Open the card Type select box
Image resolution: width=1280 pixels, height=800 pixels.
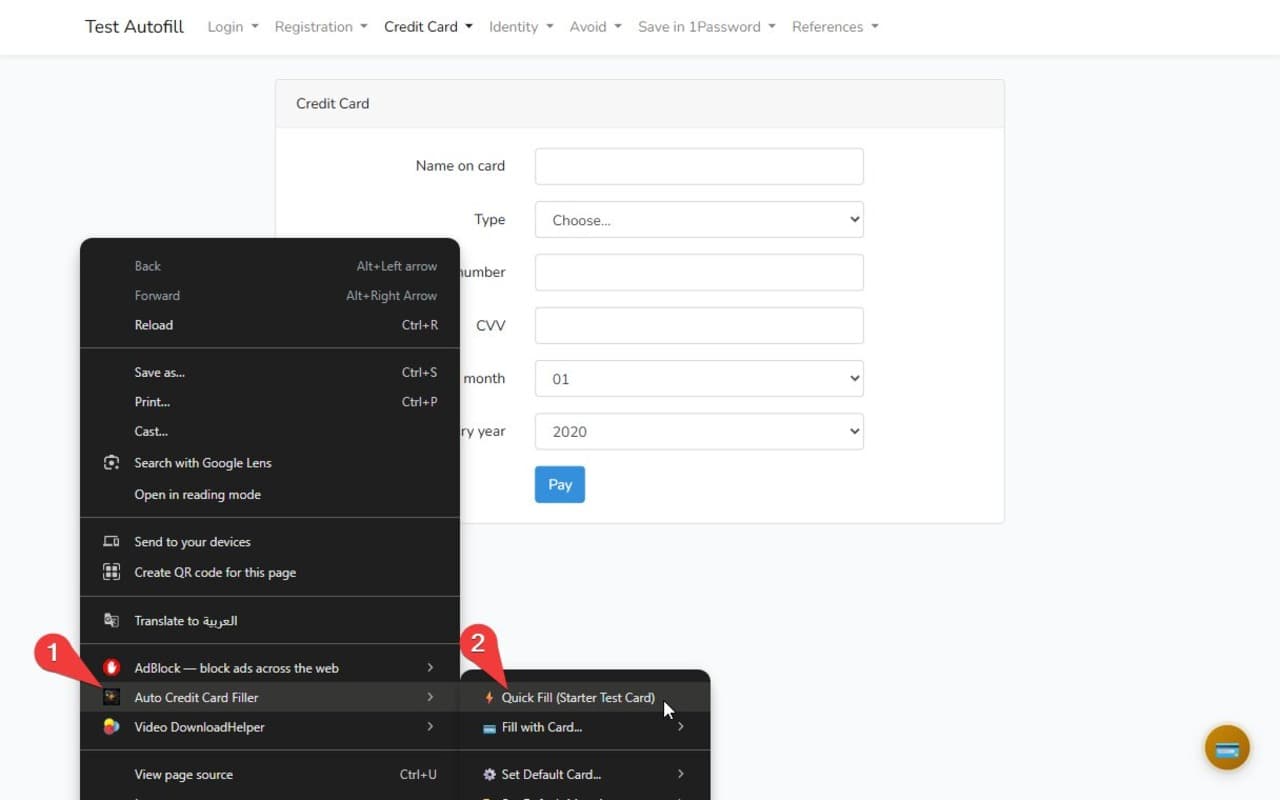[x=699, y=220]
